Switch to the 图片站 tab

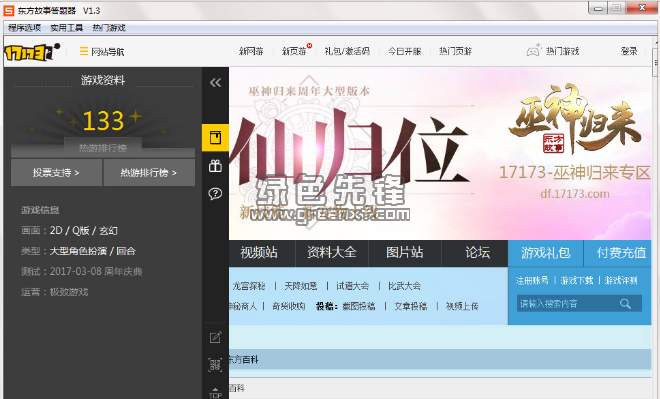(x=405, y=253)
